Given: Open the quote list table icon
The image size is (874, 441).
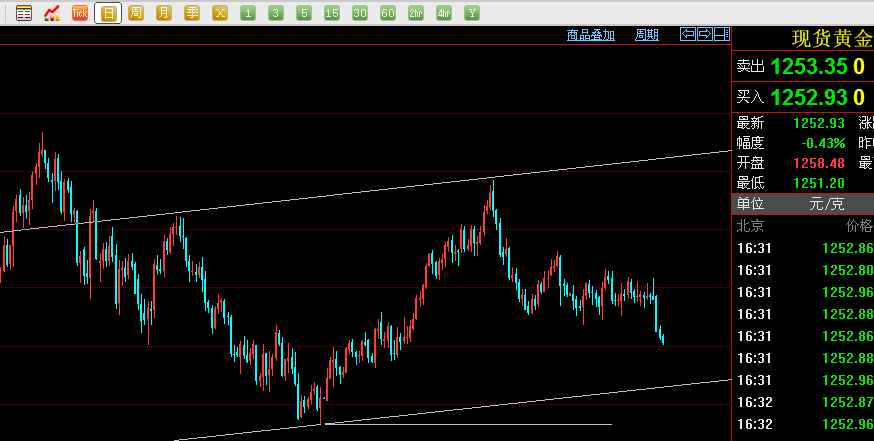Looking at the screenshot, I should [24, 13].
